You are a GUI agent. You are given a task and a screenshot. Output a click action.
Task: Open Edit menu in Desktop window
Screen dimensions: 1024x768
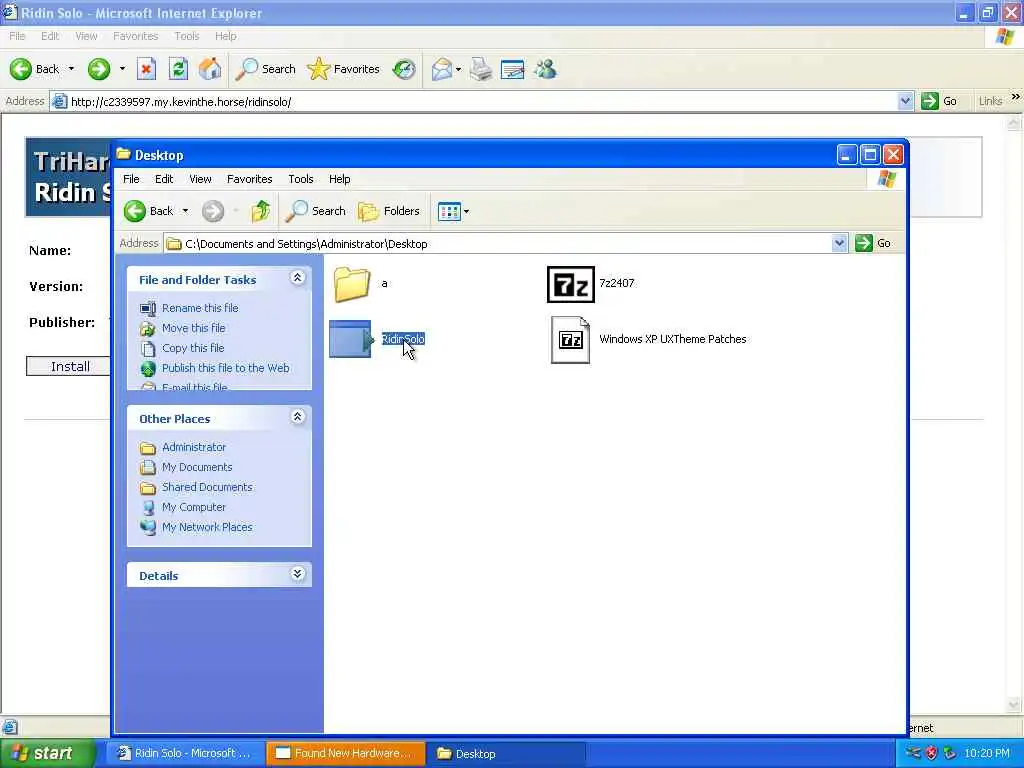(x=164, y=179)
